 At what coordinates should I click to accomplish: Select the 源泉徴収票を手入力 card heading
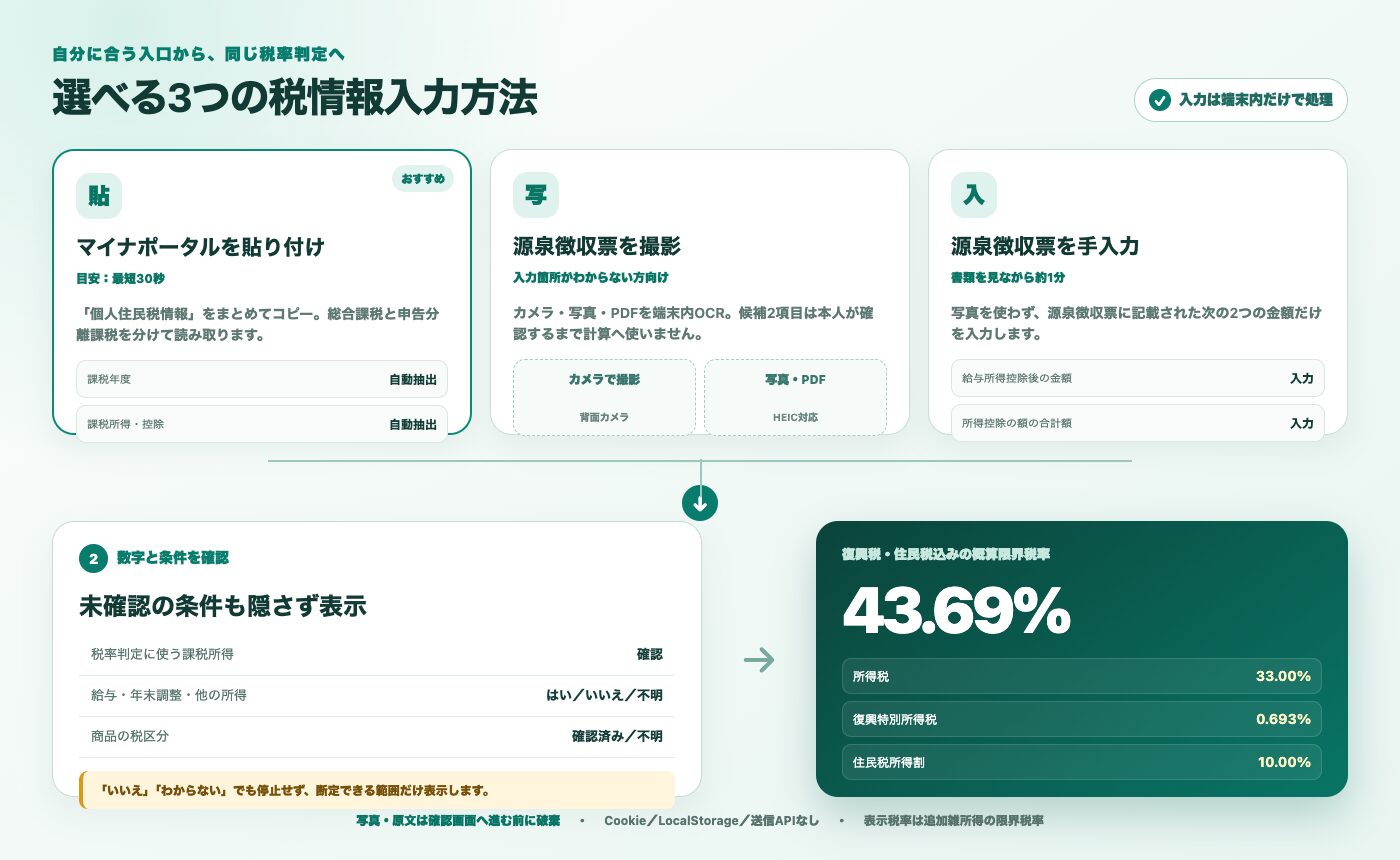[1045, 247]
